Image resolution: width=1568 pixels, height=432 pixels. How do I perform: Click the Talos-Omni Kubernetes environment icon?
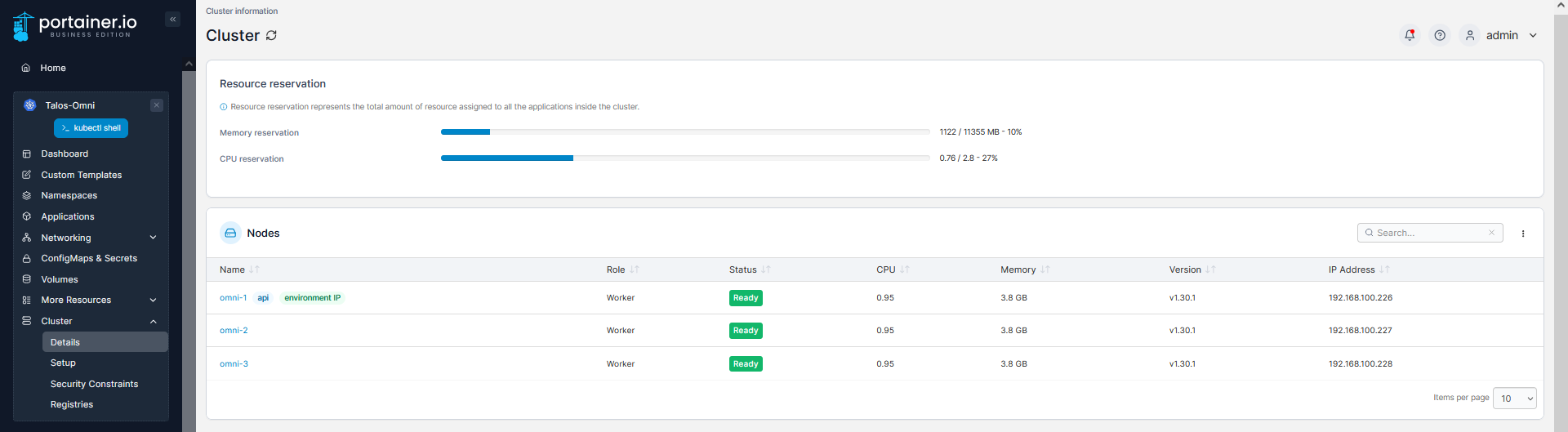click(29, 105)
